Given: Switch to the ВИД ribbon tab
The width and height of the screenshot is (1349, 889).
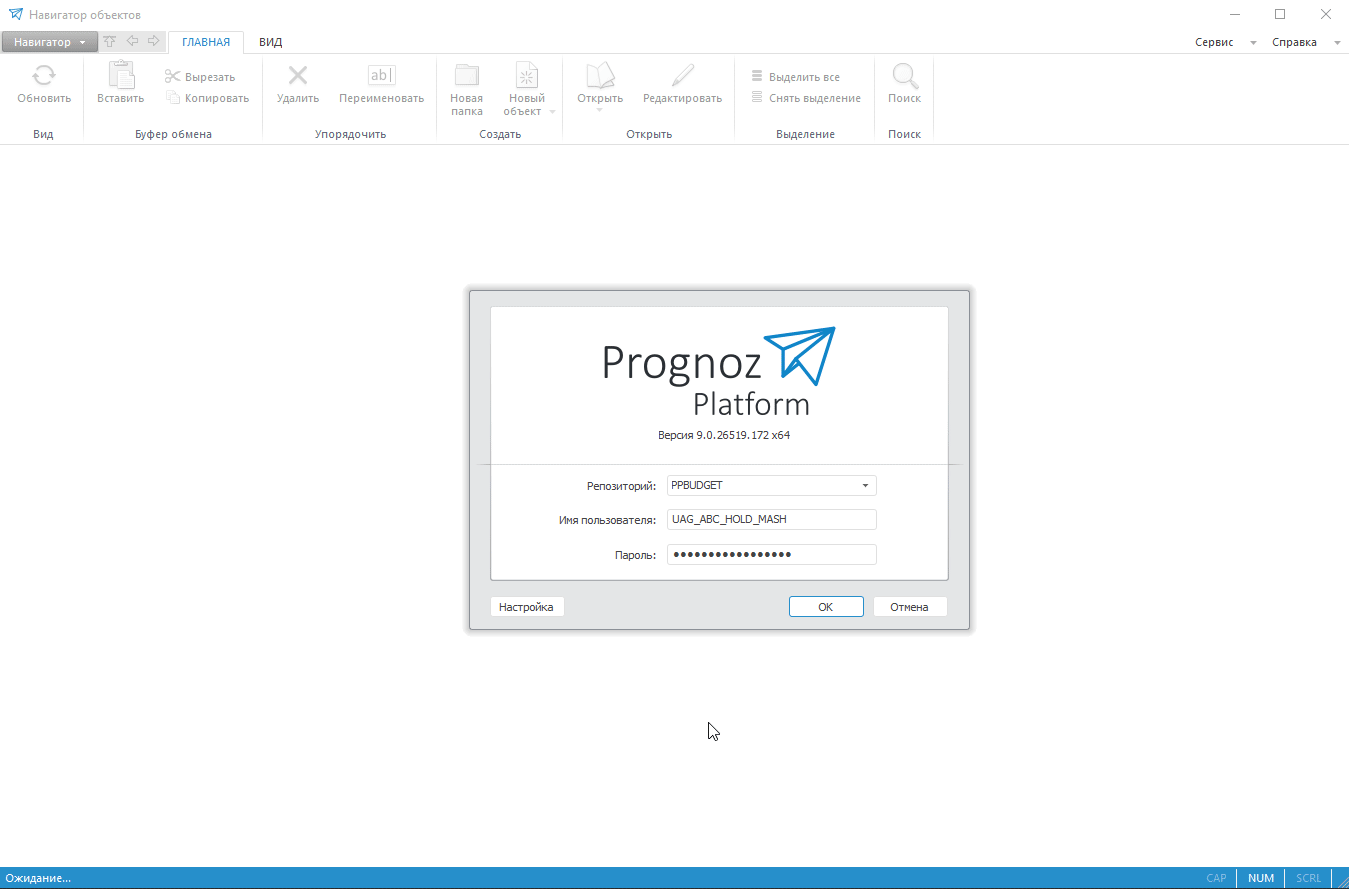Looking at the screenshot, I should [271, 42].
